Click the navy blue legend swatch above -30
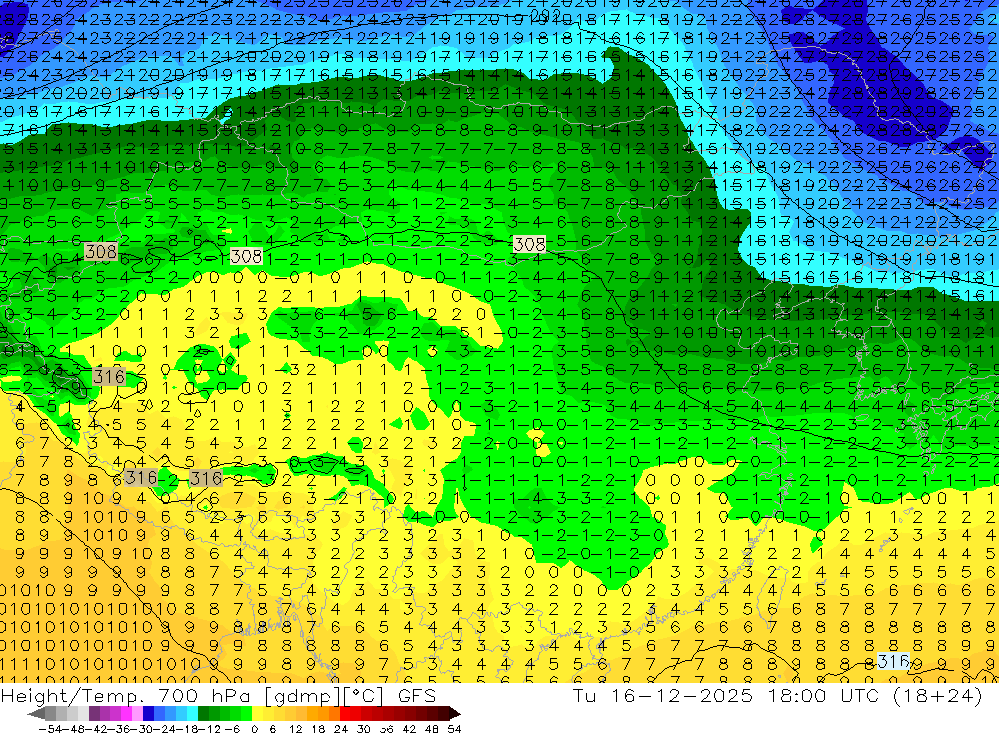The width and height of the screenshot is (1000, 733). [148, 714]
